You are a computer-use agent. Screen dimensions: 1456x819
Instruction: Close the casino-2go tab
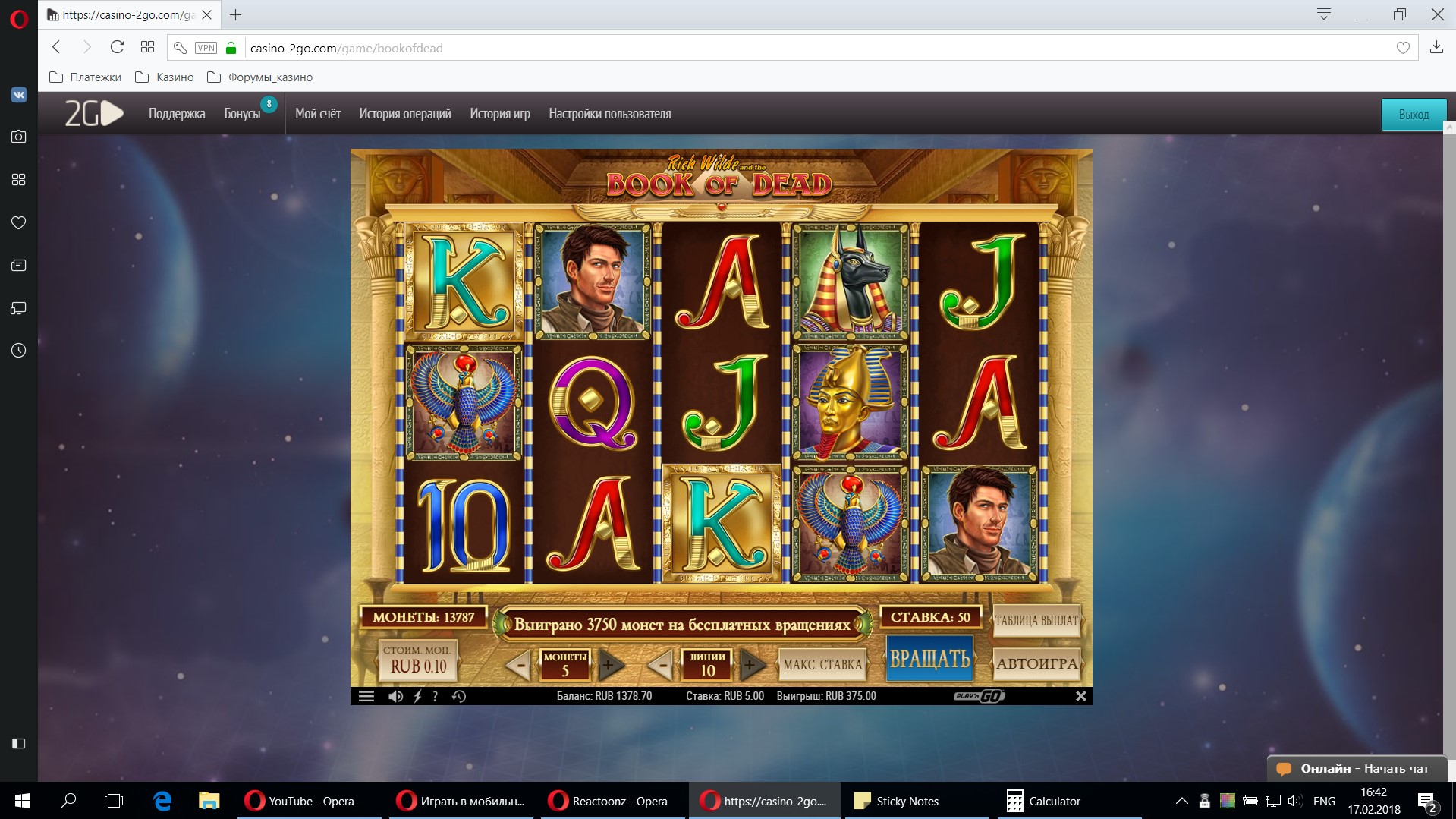click(x=206, y=14)
